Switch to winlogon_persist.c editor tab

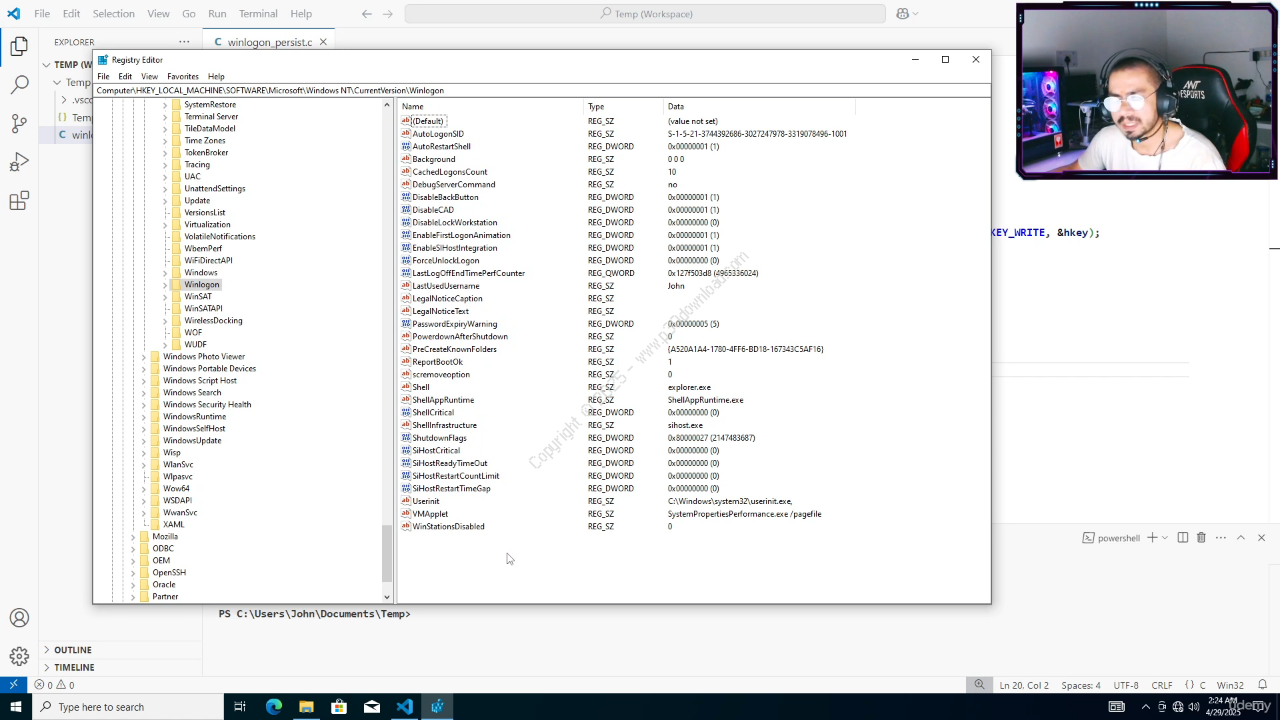click(270, 42)
